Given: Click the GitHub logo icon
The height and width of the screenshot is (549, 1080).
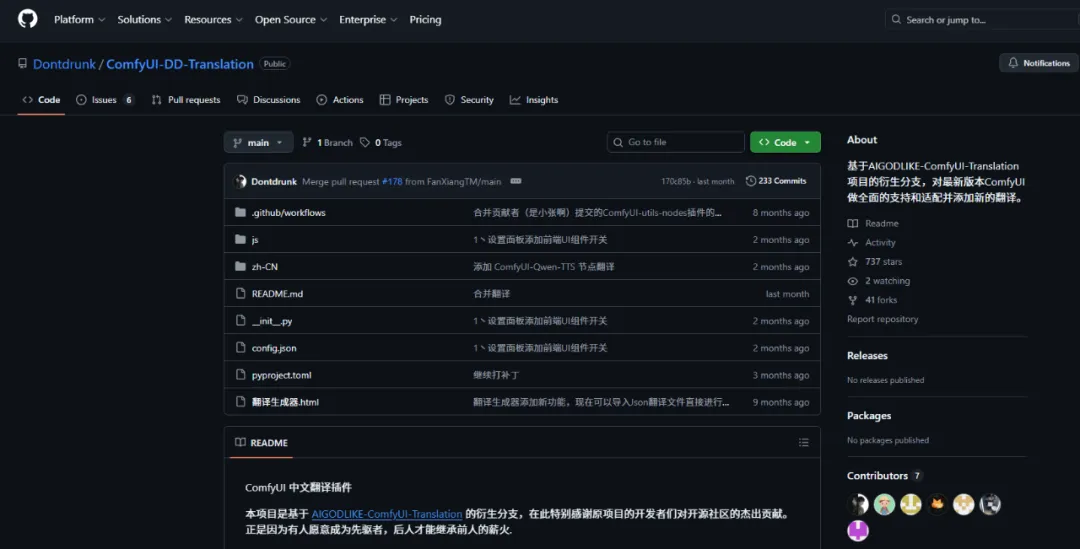Looking at the screenshot, I should pos(28,19).
